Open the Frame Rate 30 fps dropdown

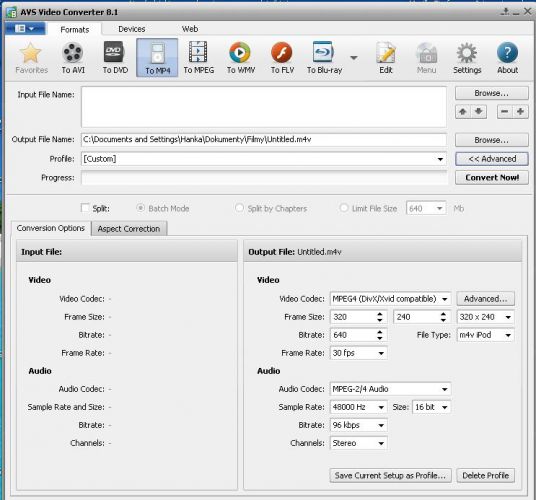pyautogui.click(x=381, y=353)
